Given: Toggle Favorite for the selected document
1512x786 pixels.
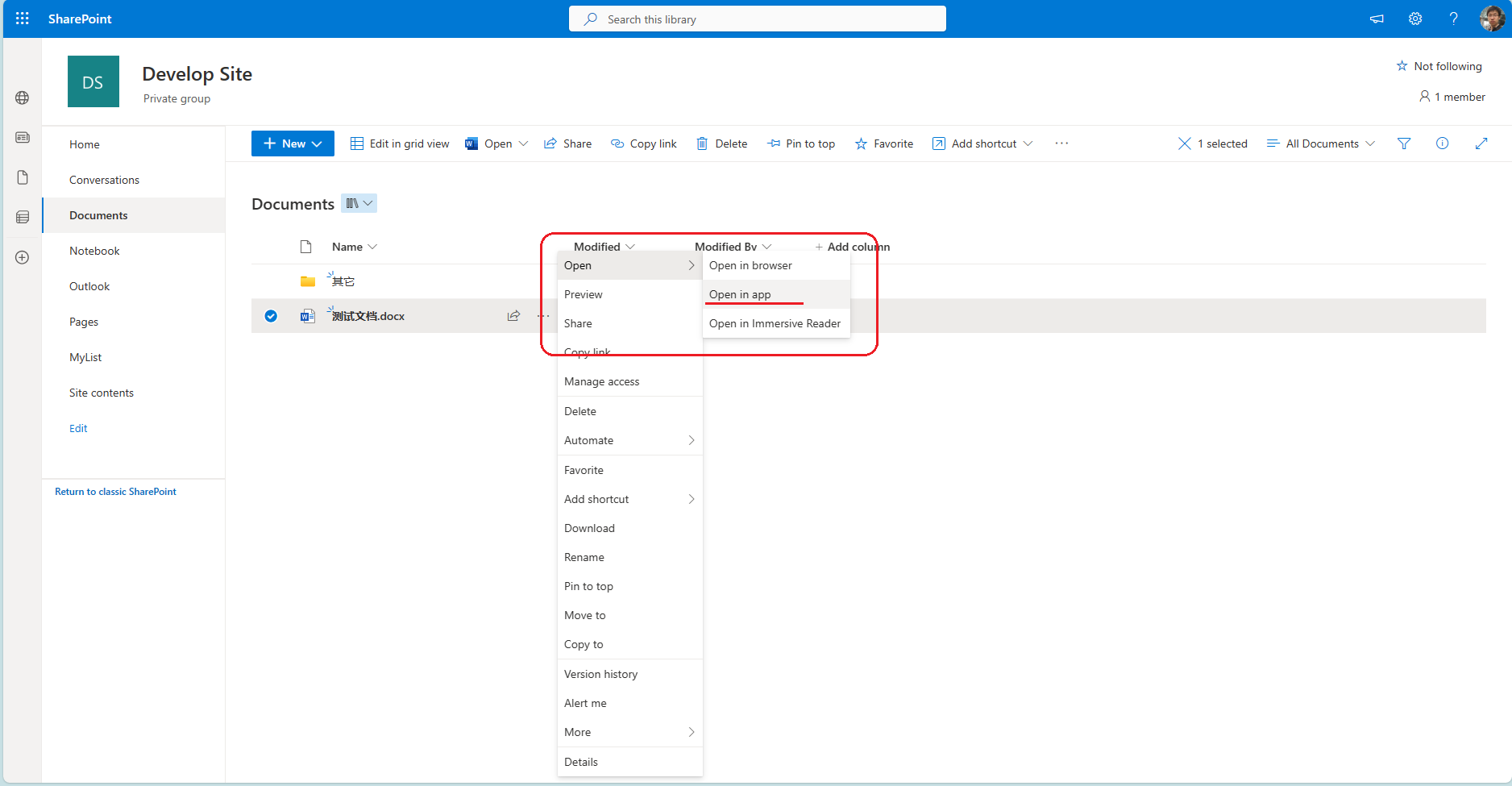Looking at the screenshot, I should tap(884, 143).
